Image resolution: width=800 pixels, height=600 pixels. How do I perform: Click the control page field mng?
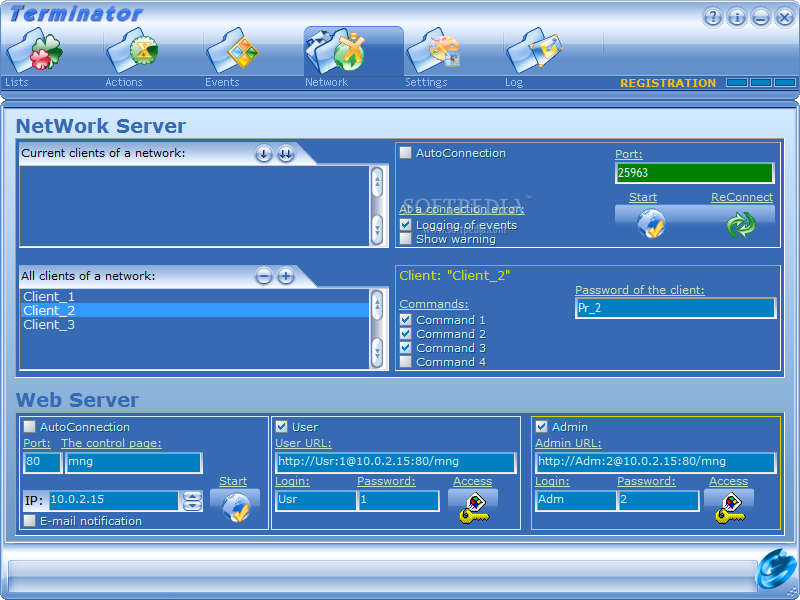click(134, 462)
